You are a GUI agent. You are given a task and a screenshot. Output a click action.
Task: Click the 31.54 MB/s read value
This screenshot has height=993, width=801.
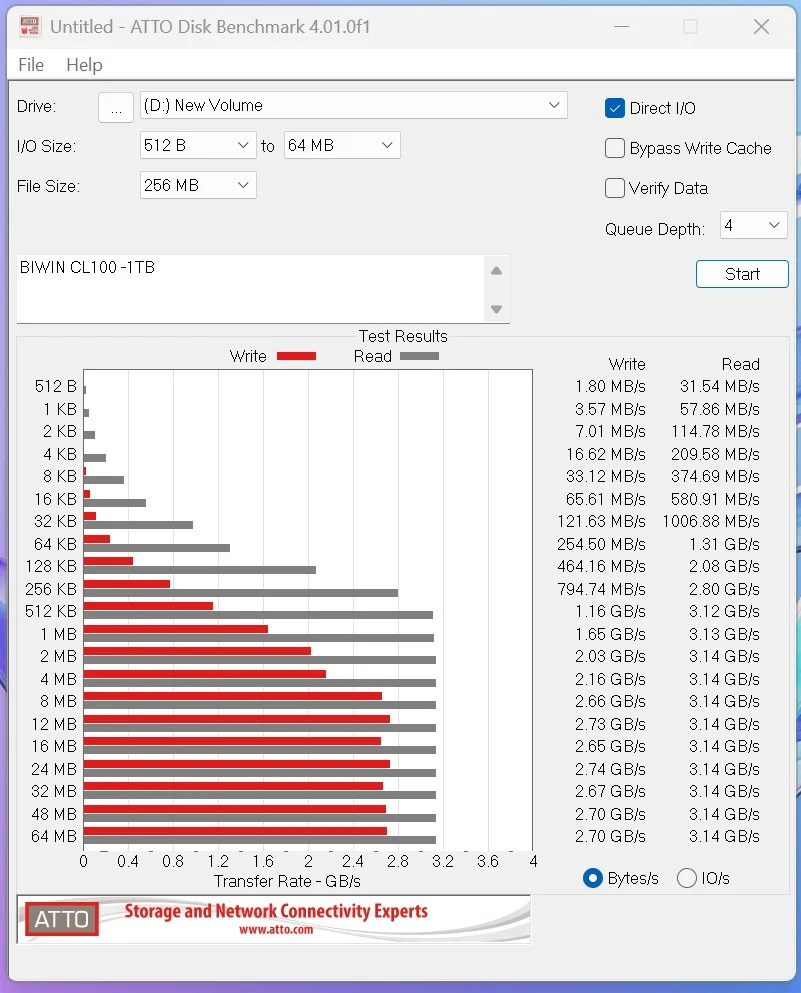[719, 386]
